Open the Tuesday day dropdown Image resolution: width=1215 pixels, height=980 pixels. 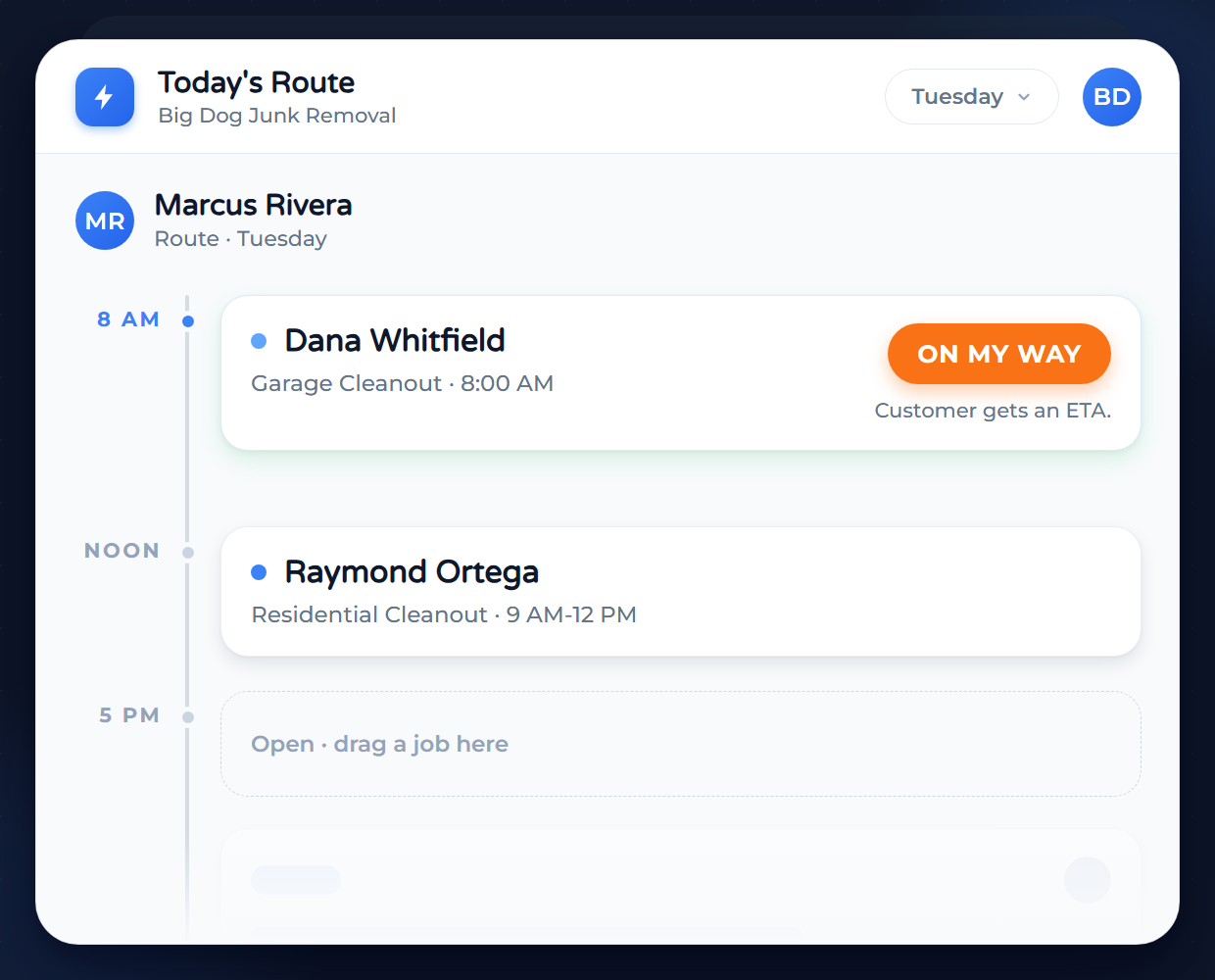coord(971,97)
